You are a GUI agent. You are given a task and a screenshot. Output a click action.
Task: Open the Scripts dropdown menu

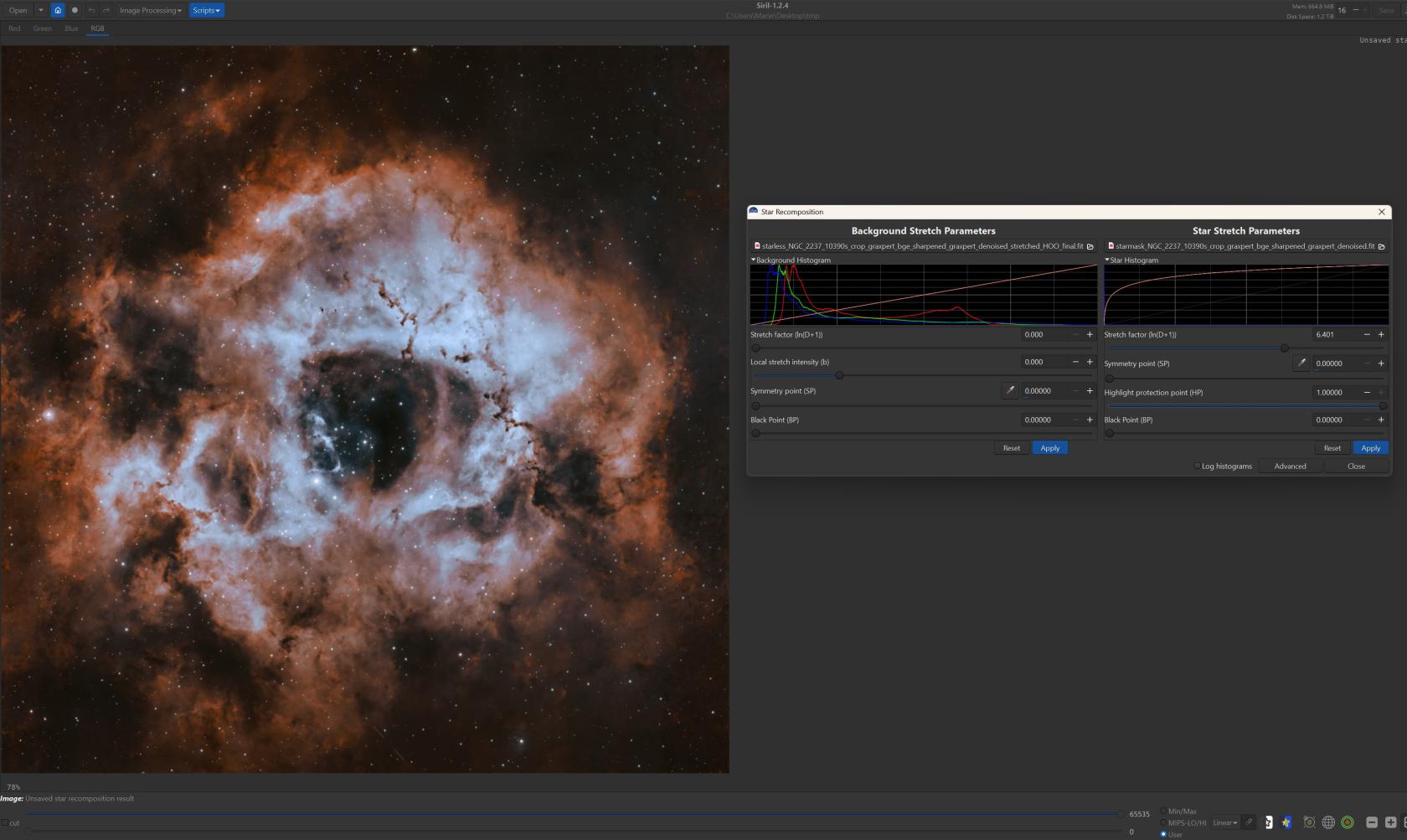click(206, 10)
